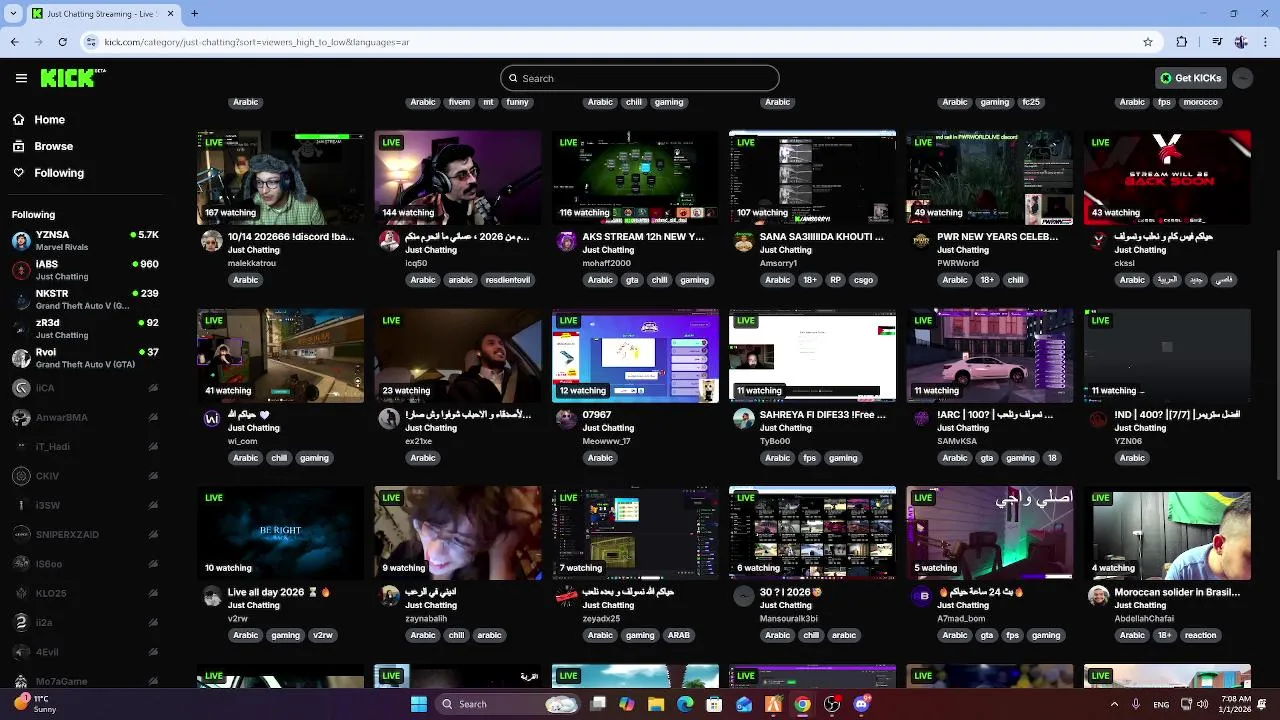Click malekkatrou streamer avatar

211,240
